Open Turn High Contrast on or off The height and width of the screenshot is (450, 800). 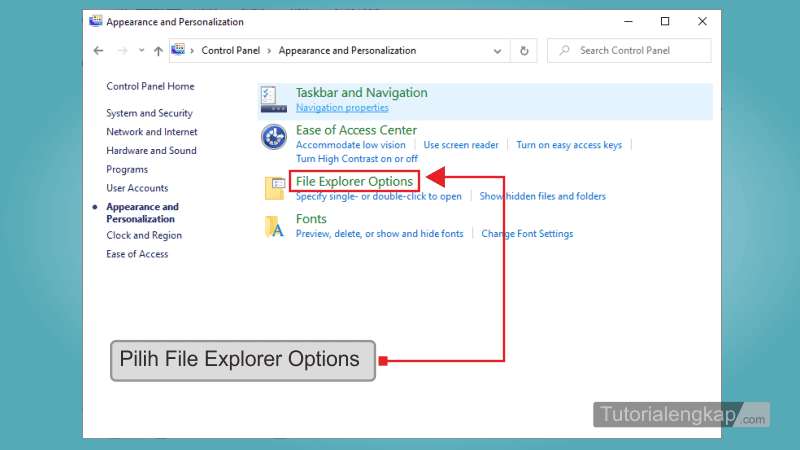point(357,159)
